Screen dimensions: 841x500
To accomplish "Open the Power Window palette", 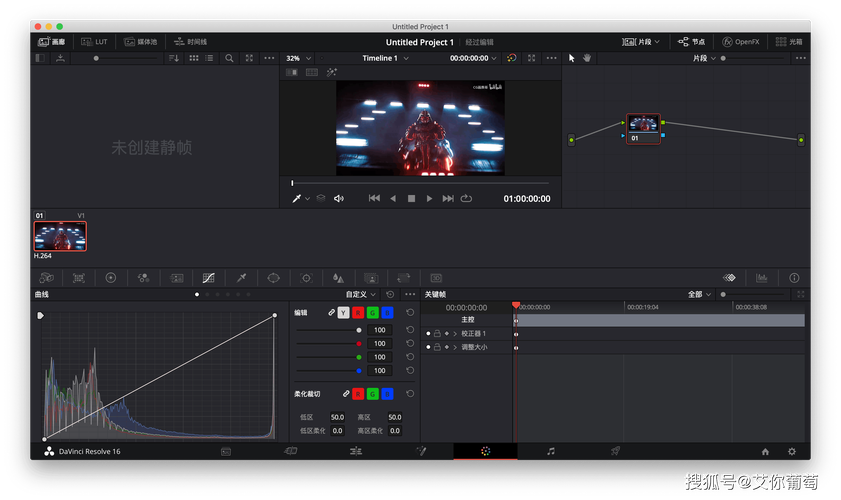I will tap(273, 278).
